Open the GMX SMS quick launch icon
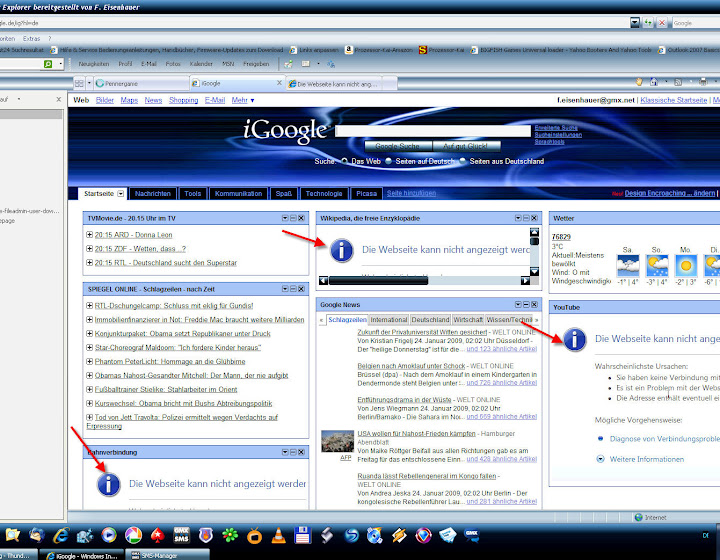Image resolution: width=720 pixels, height=560 pixels. click(181, 535)
